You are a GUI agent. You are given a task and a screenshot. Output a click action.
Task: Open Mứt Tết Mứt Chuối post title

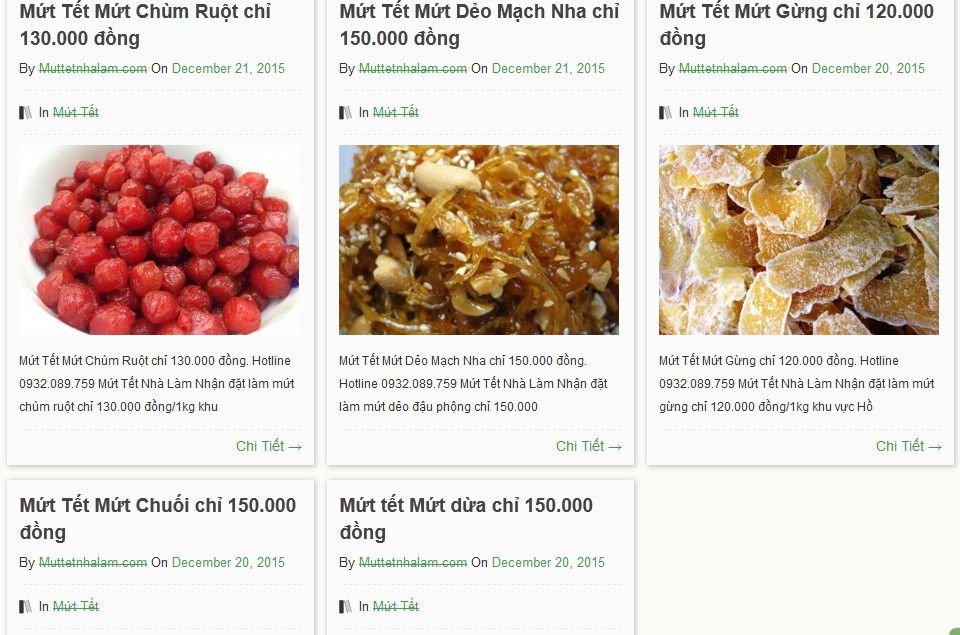(x=158, y=519)
